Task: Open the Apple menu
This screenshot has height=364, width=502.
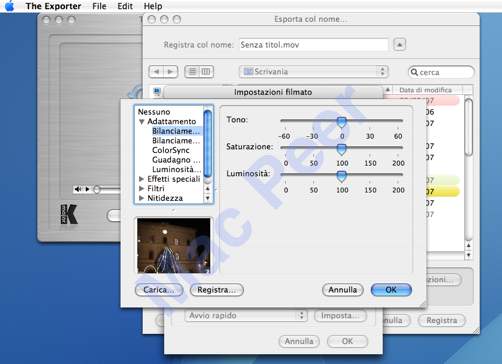Action: click(x=10, y=6)
